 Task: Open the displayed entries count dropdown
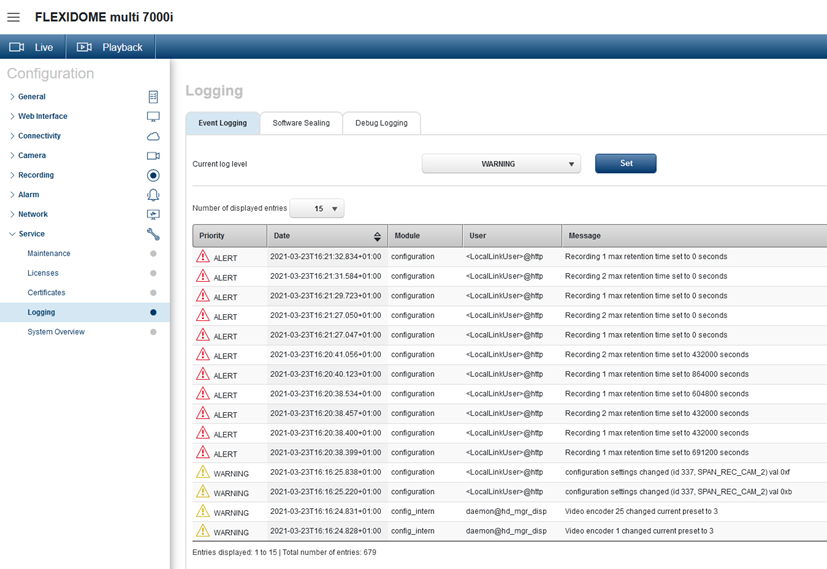tap(317, 209)
